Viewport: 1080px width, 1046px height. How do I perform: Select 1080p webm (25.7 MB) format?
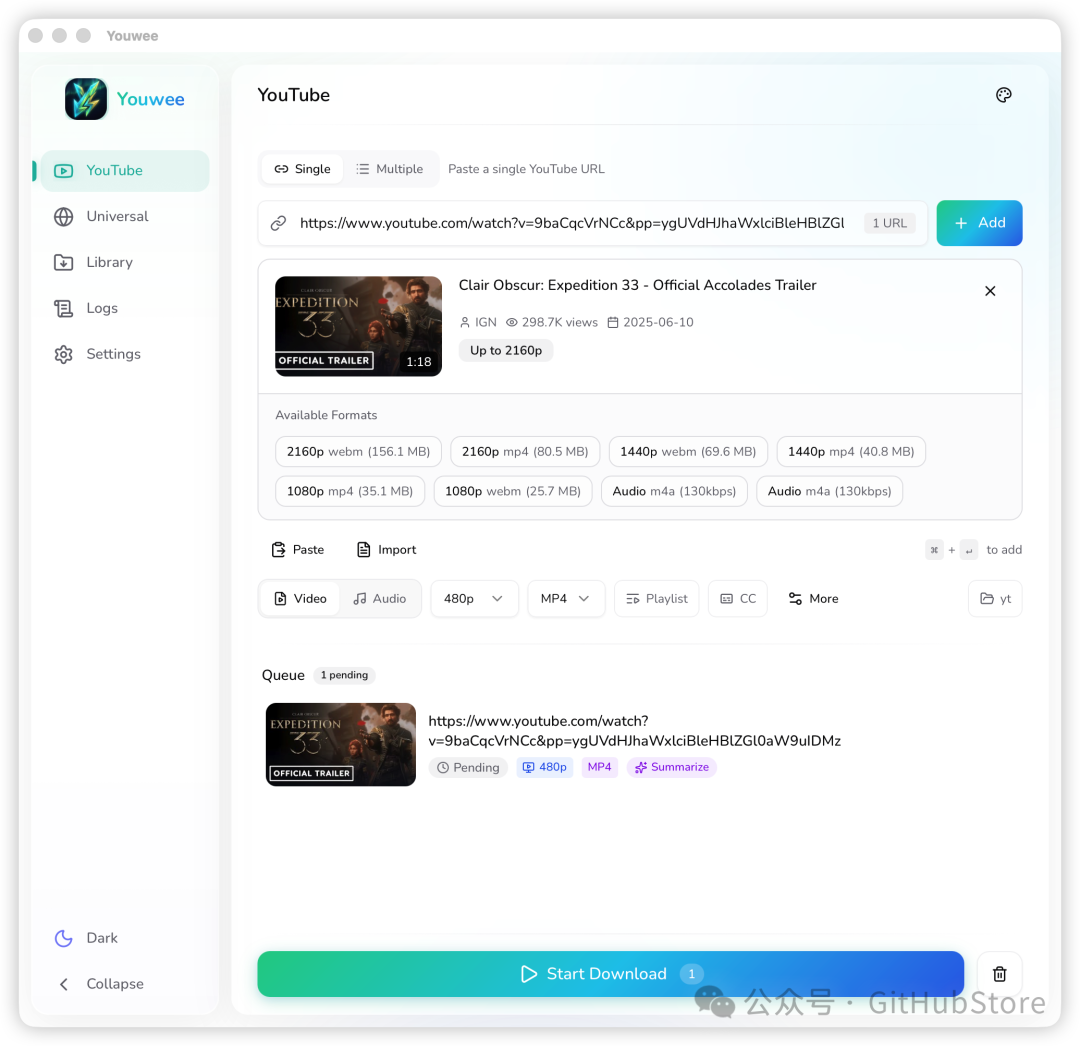coord(512,492)
